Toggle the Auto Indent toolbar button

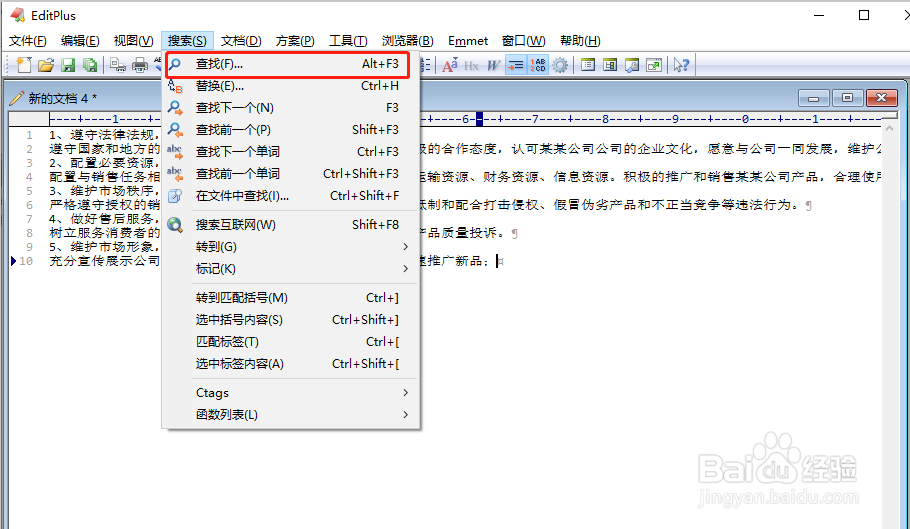click(515, 65)
